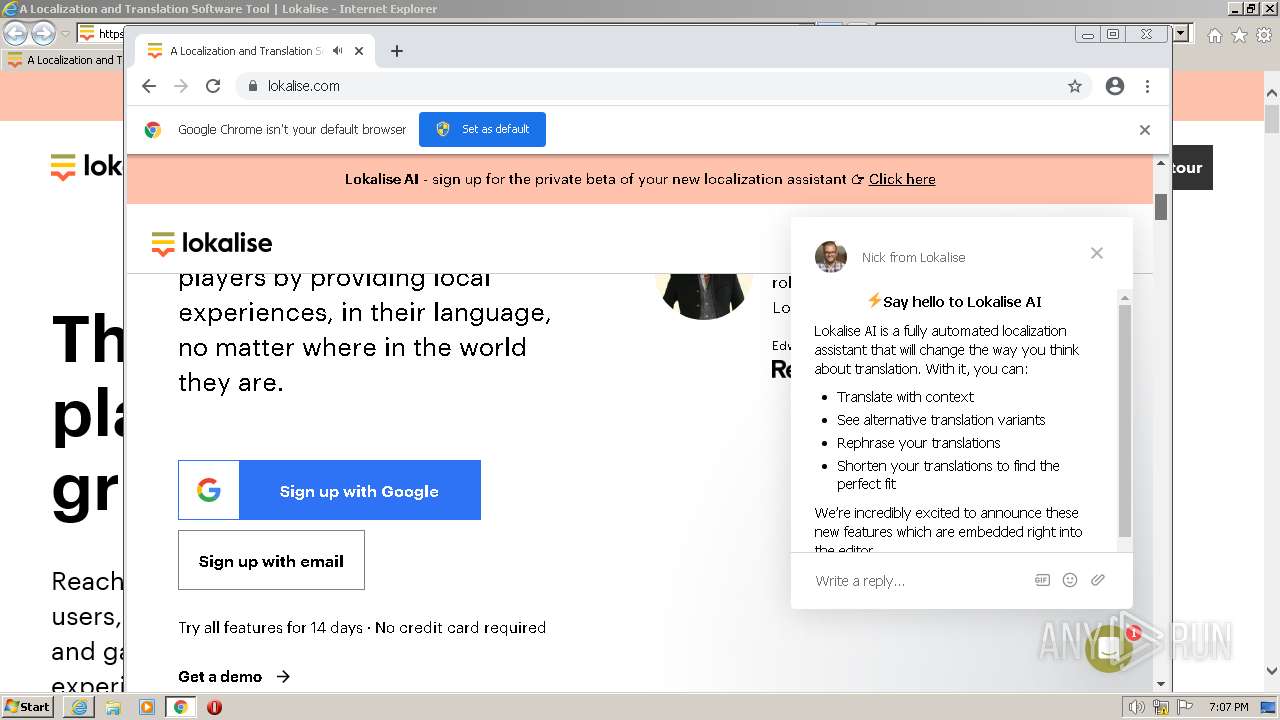Click the red shield taskbar icon
This screenshot has height=720, width=1280.
[x=214, y=707]
